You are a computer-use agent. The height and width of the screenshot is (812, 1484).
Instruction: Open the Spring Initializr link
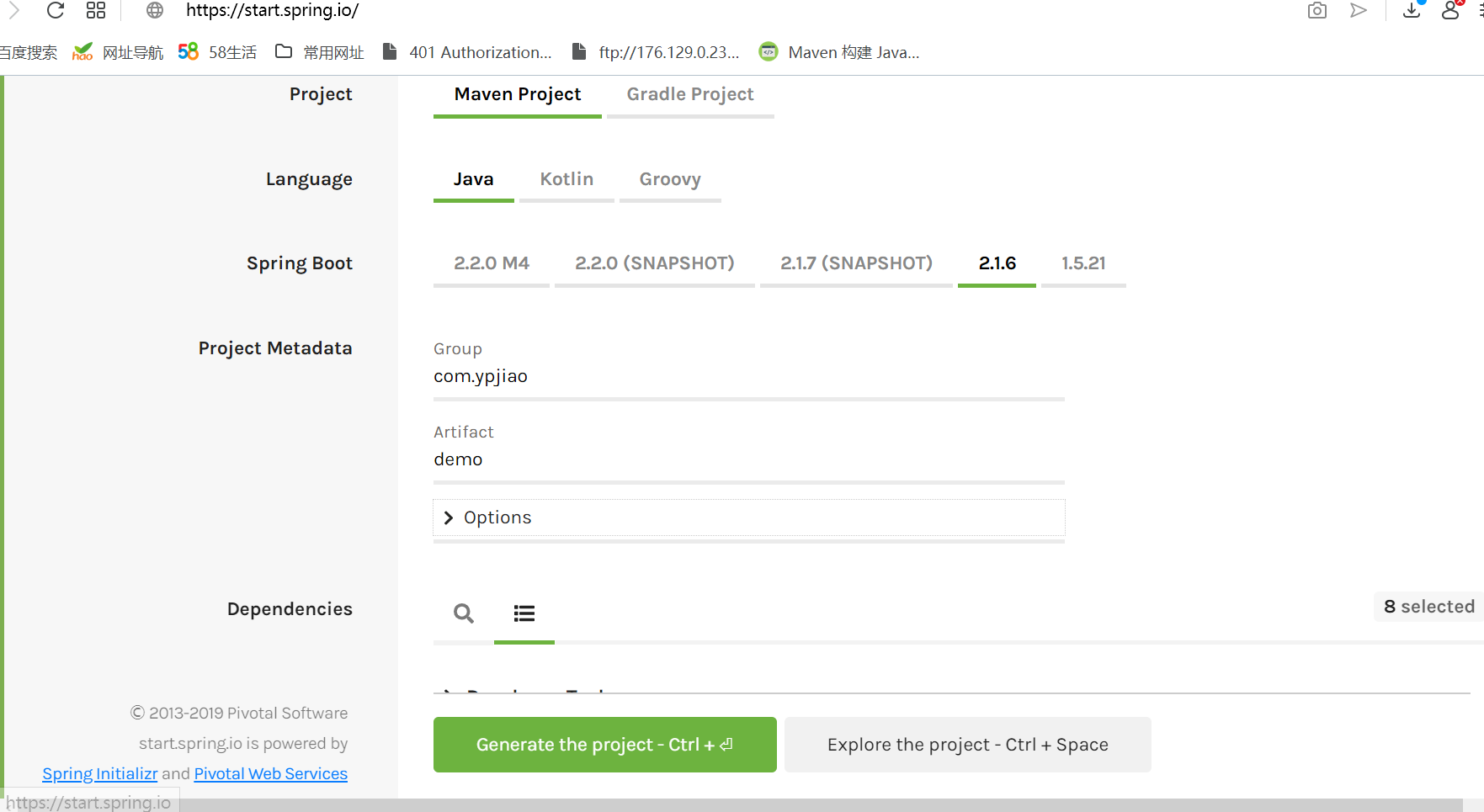[x=100, y=774]
